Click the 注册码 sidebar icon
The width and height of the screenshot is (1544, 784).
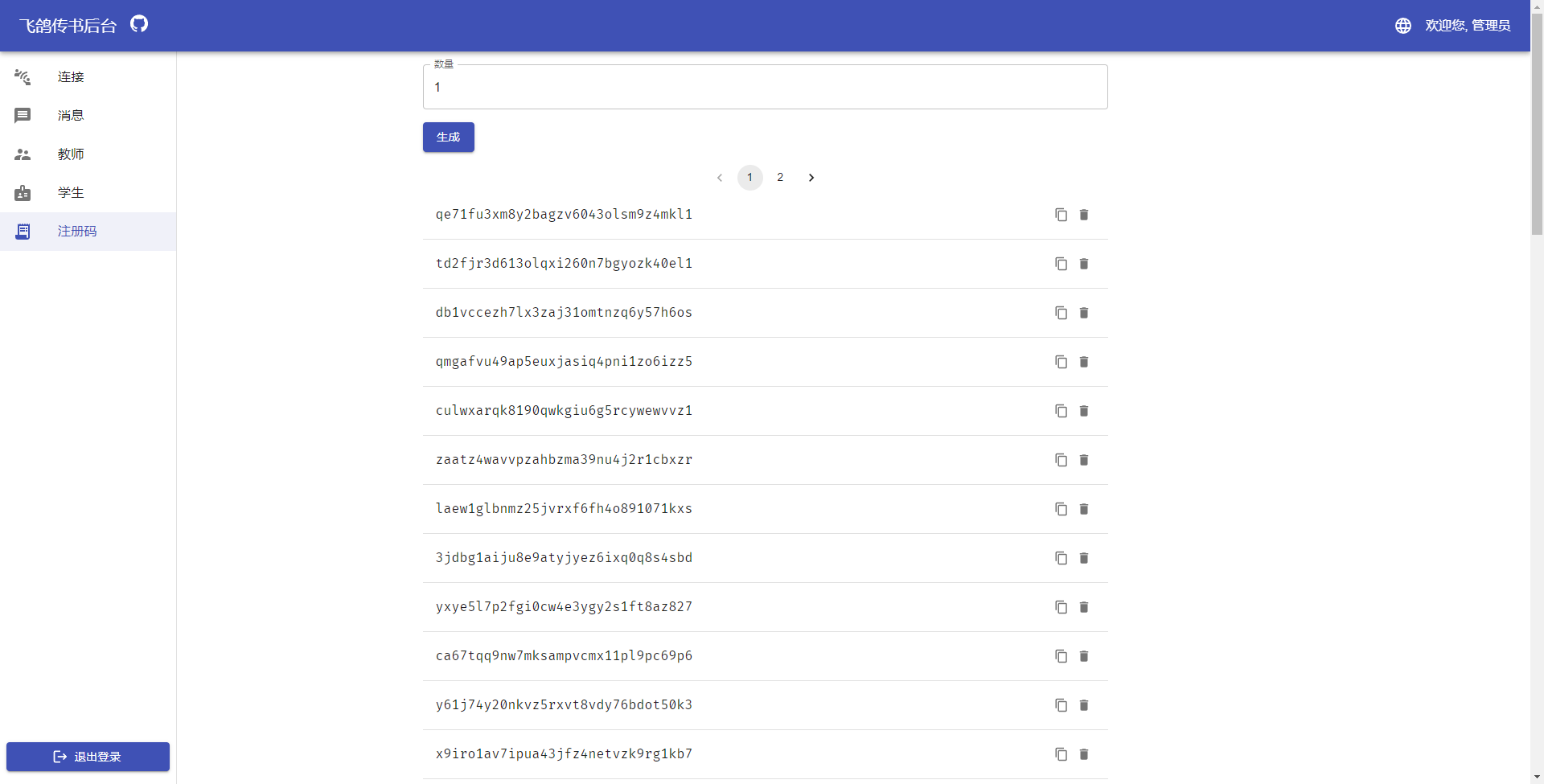click(x=23, y=232)
